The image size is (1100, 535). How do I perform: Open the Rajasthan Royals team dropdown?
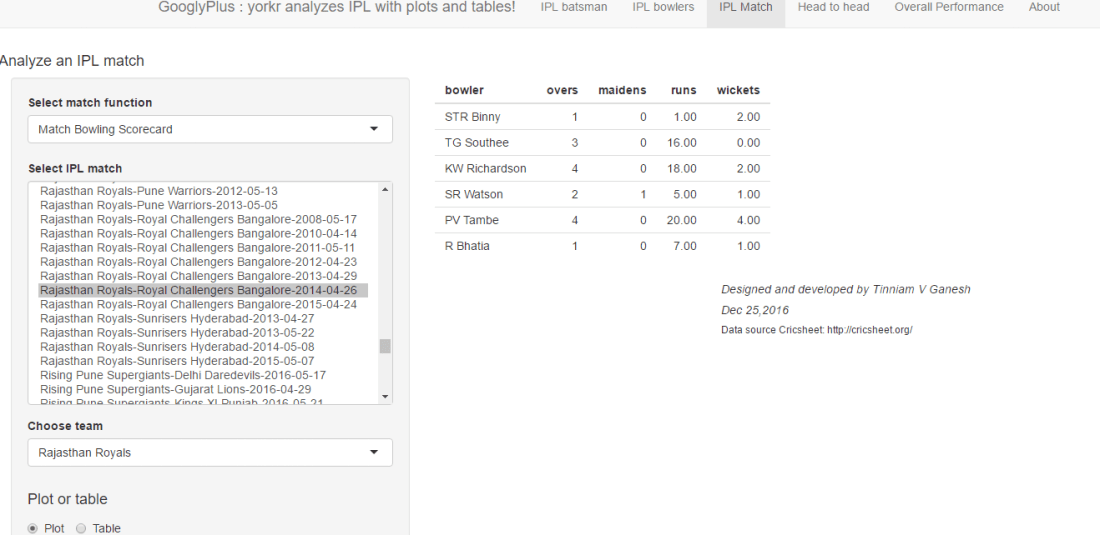click(209, 452)
